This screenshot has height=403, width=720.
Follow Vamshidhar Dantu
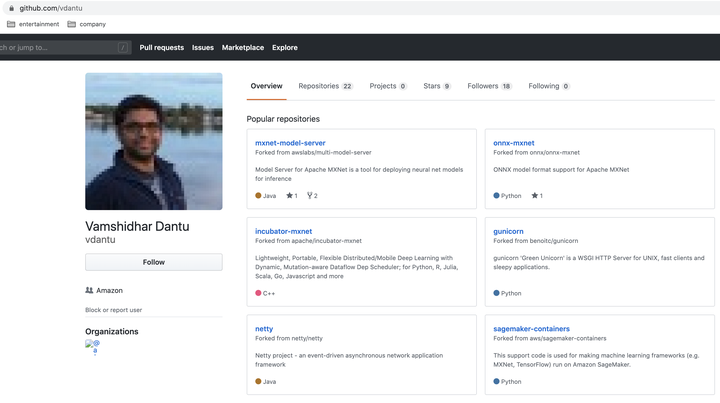(x=154, y=262)
